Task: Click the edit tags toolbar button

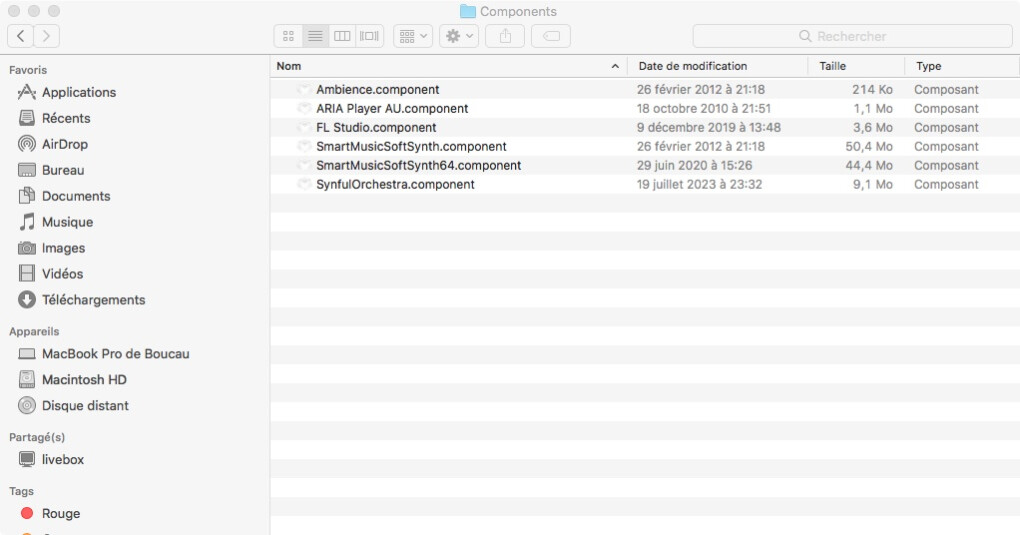Action: (551, 36)
